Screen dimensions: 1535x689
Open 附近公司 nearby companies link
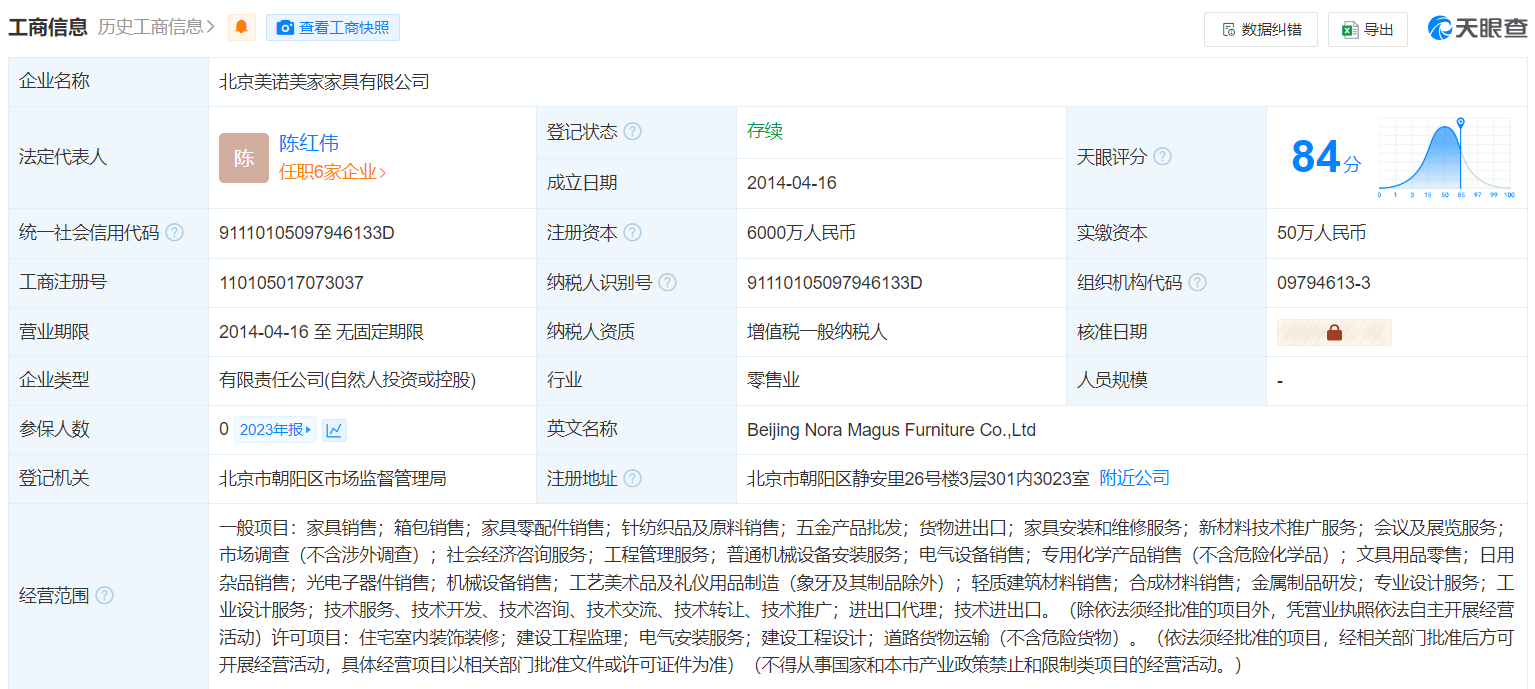pos(1135,478)
